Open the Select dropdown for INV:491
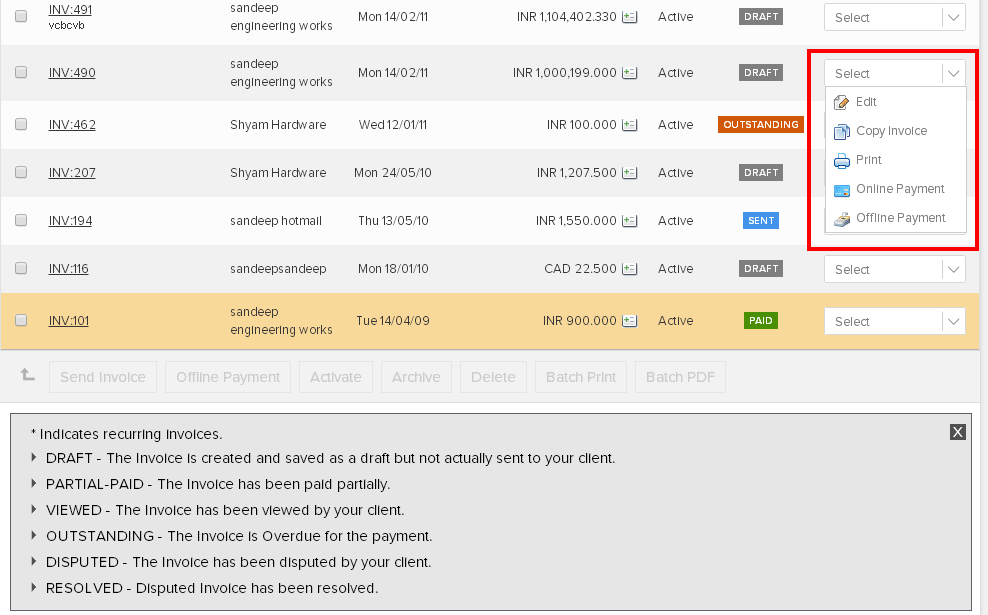This screenshot has width=988, height=615. click(x=894, y=18)
